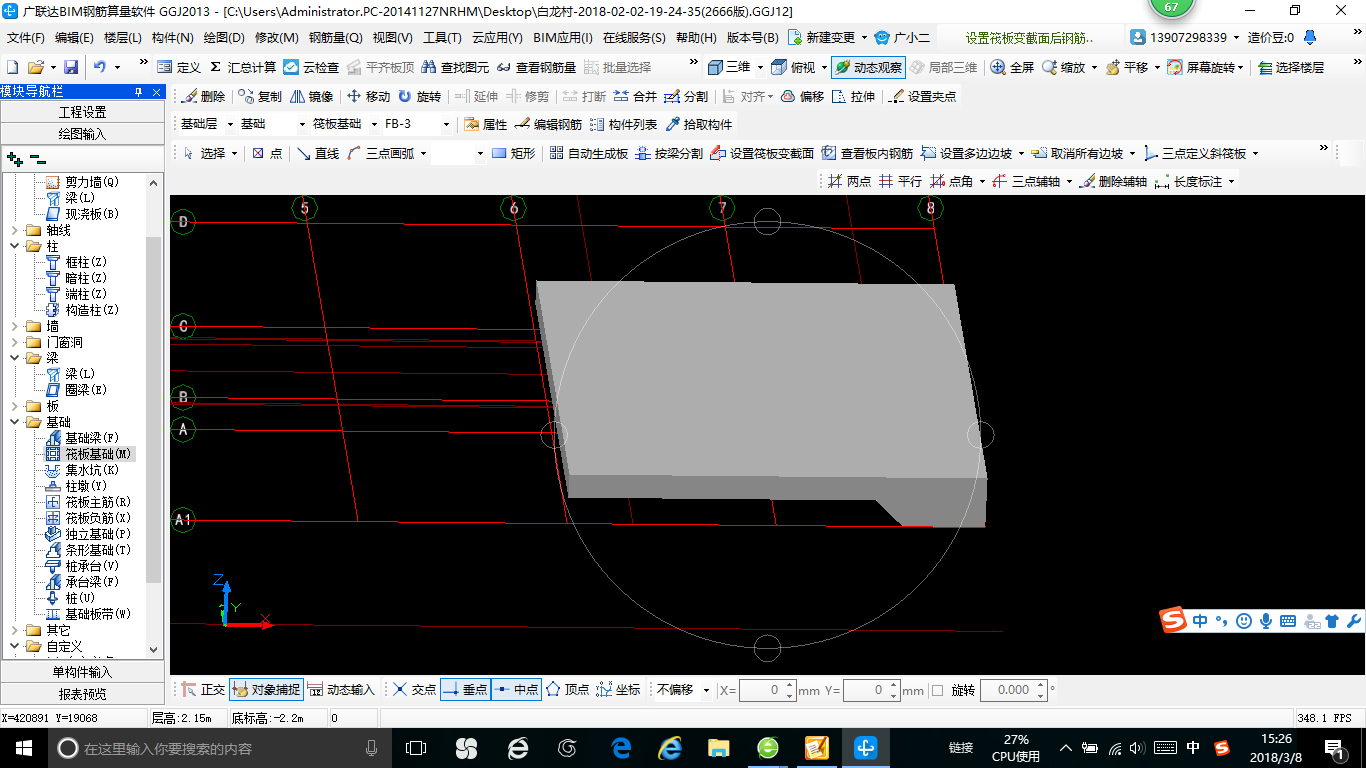Click 查找图元 find element tool
The width and height of the screenshot is (1366, 768).
456,67
